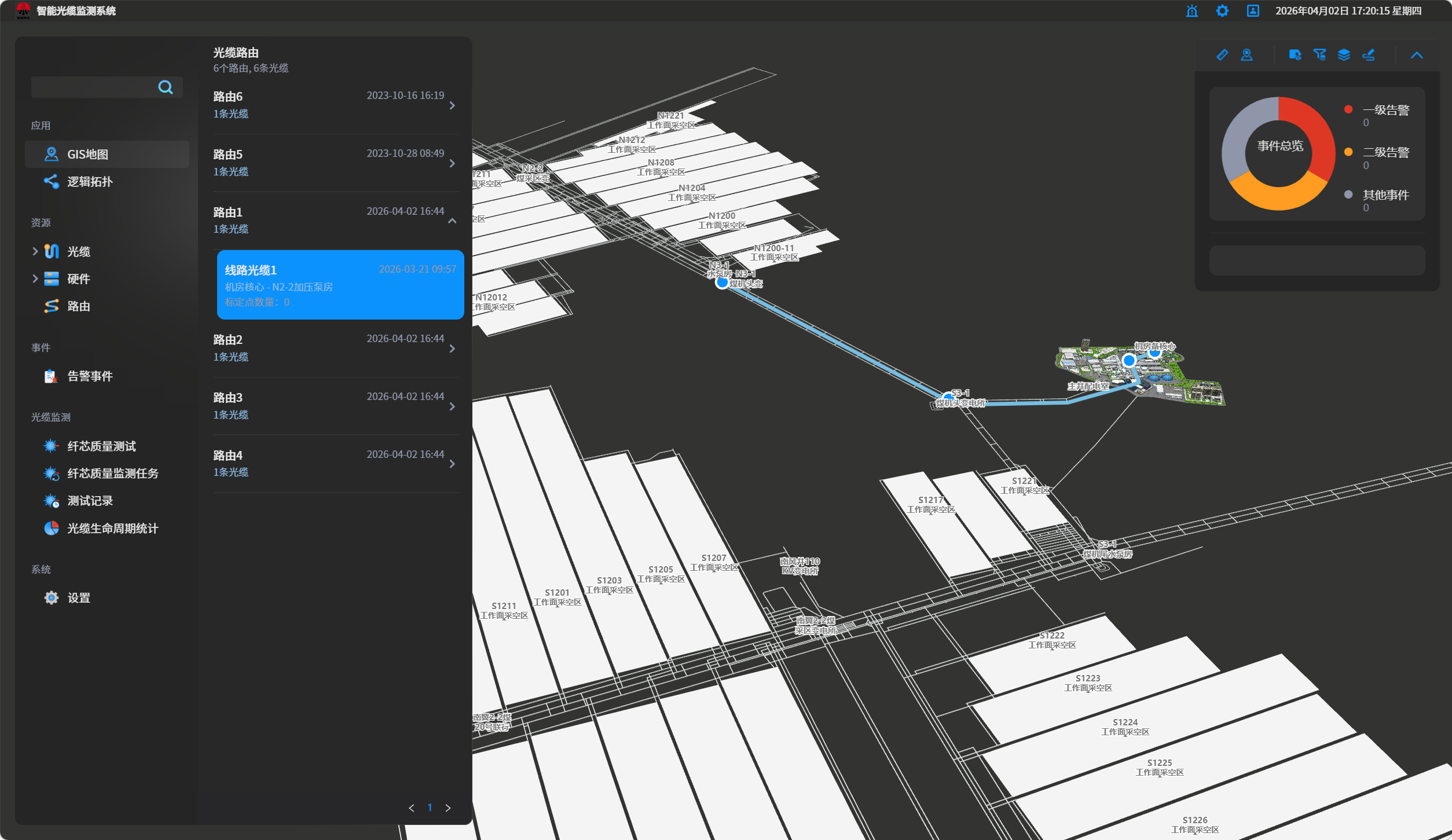
Task: Open 告警事件 in the sidebar
Action: click(90, 376)
